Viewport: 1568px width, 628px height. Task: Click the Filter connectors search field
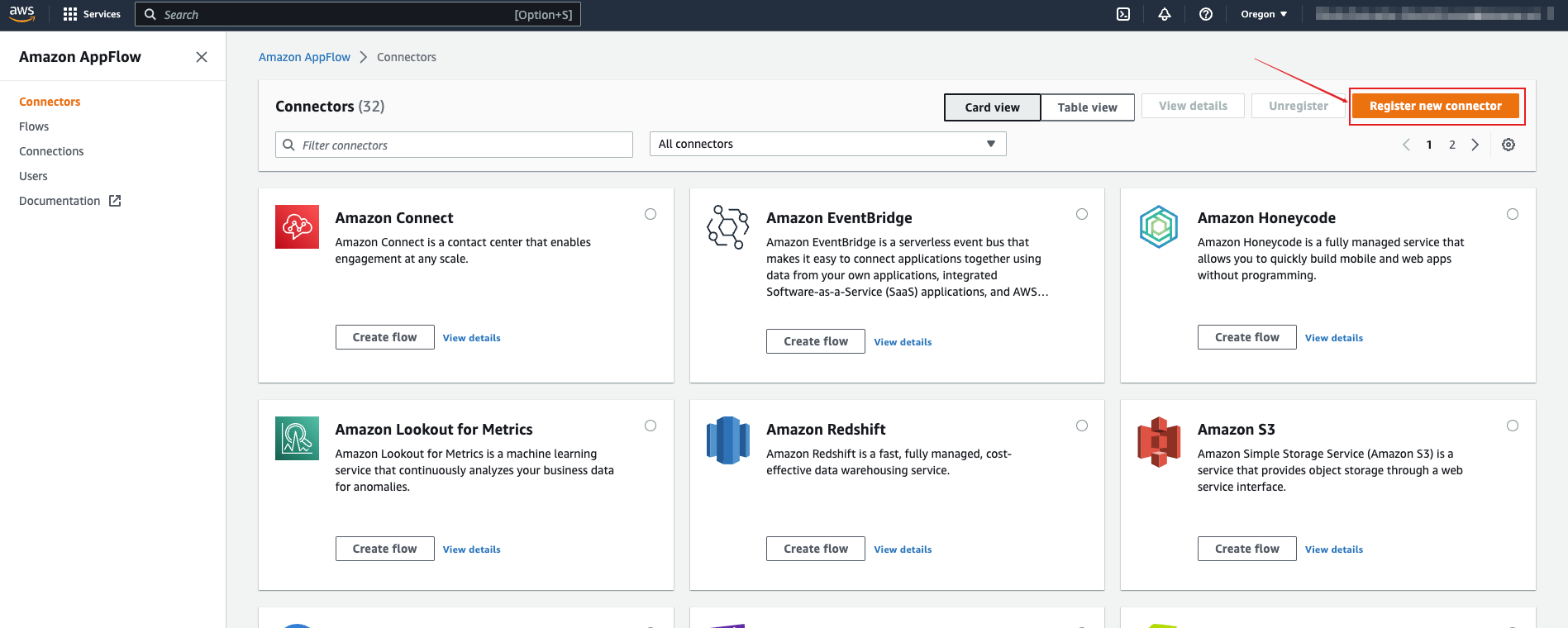click(454, 145)
